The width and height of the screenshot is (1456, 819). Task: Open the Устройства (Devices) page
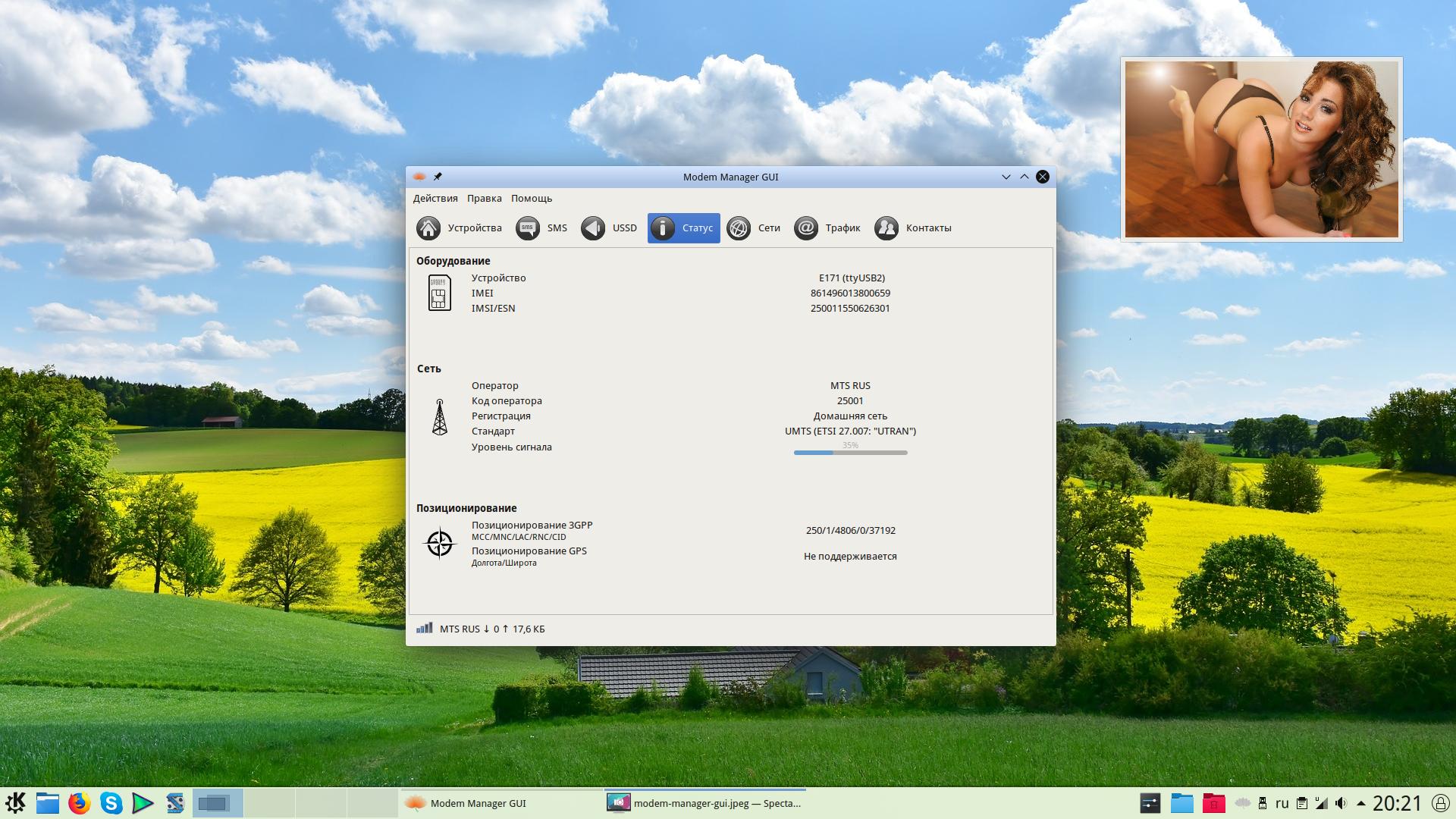tap(460, 228)
